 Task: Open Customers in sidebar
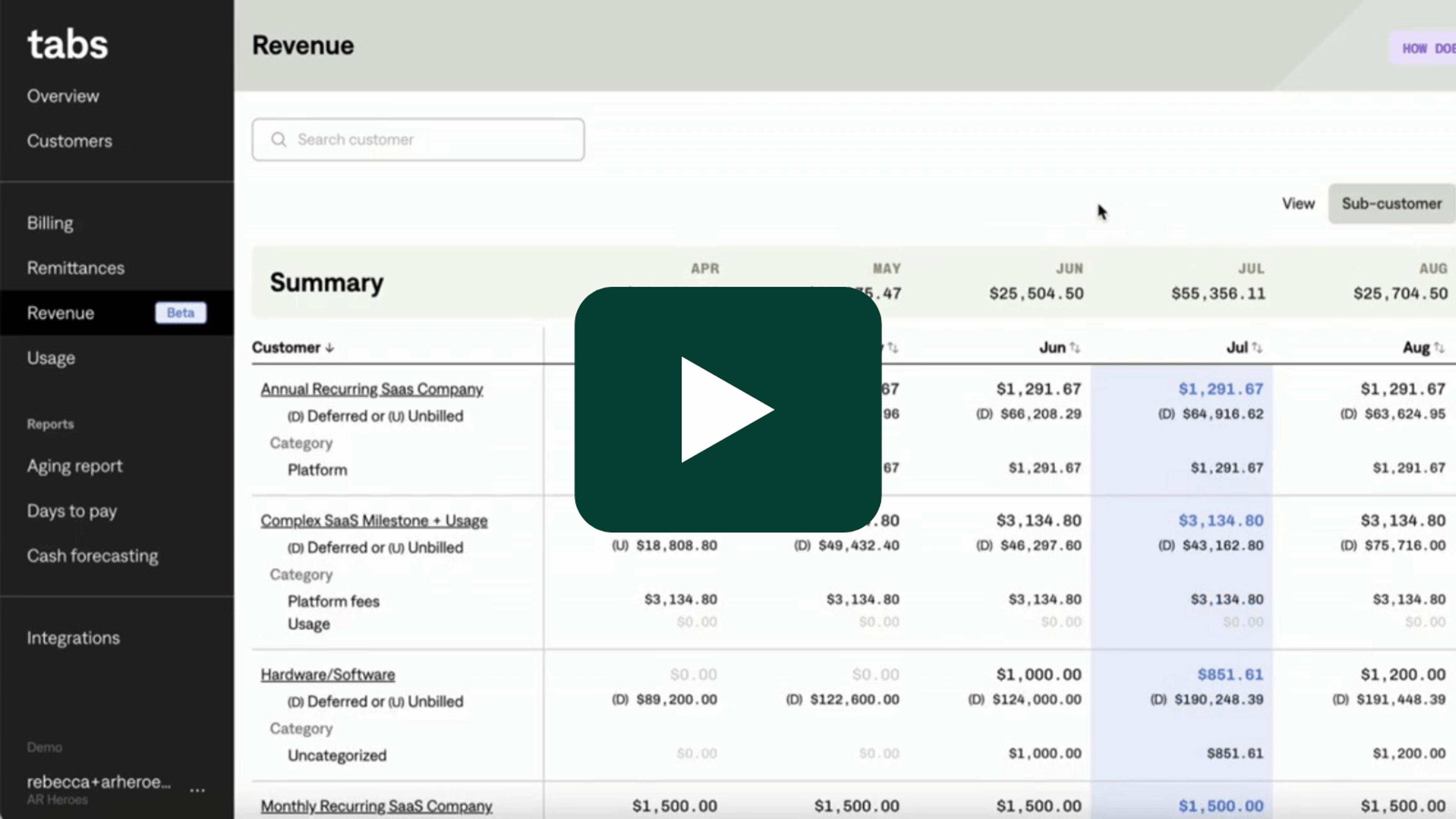69,141
